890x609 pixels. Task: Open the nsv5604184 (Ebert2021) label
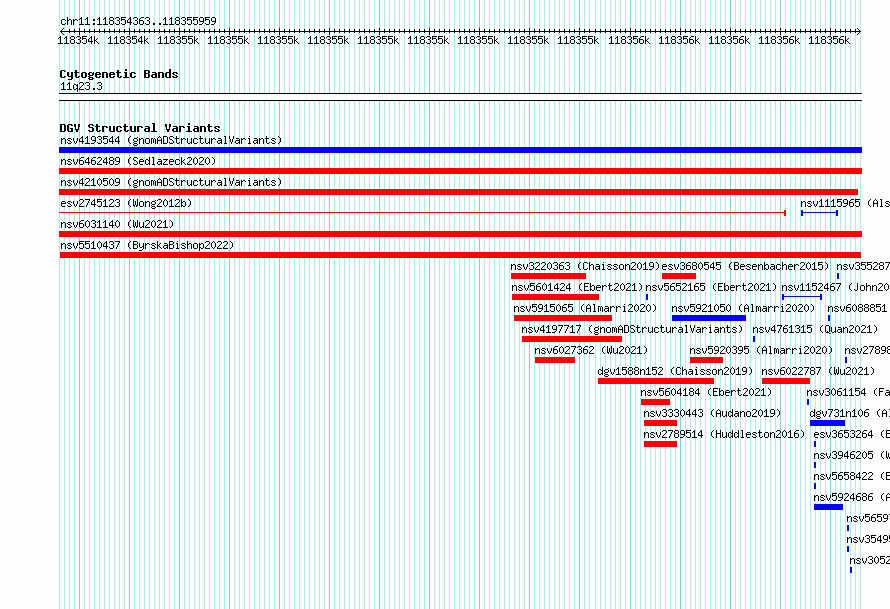click(x=707, y=392)
